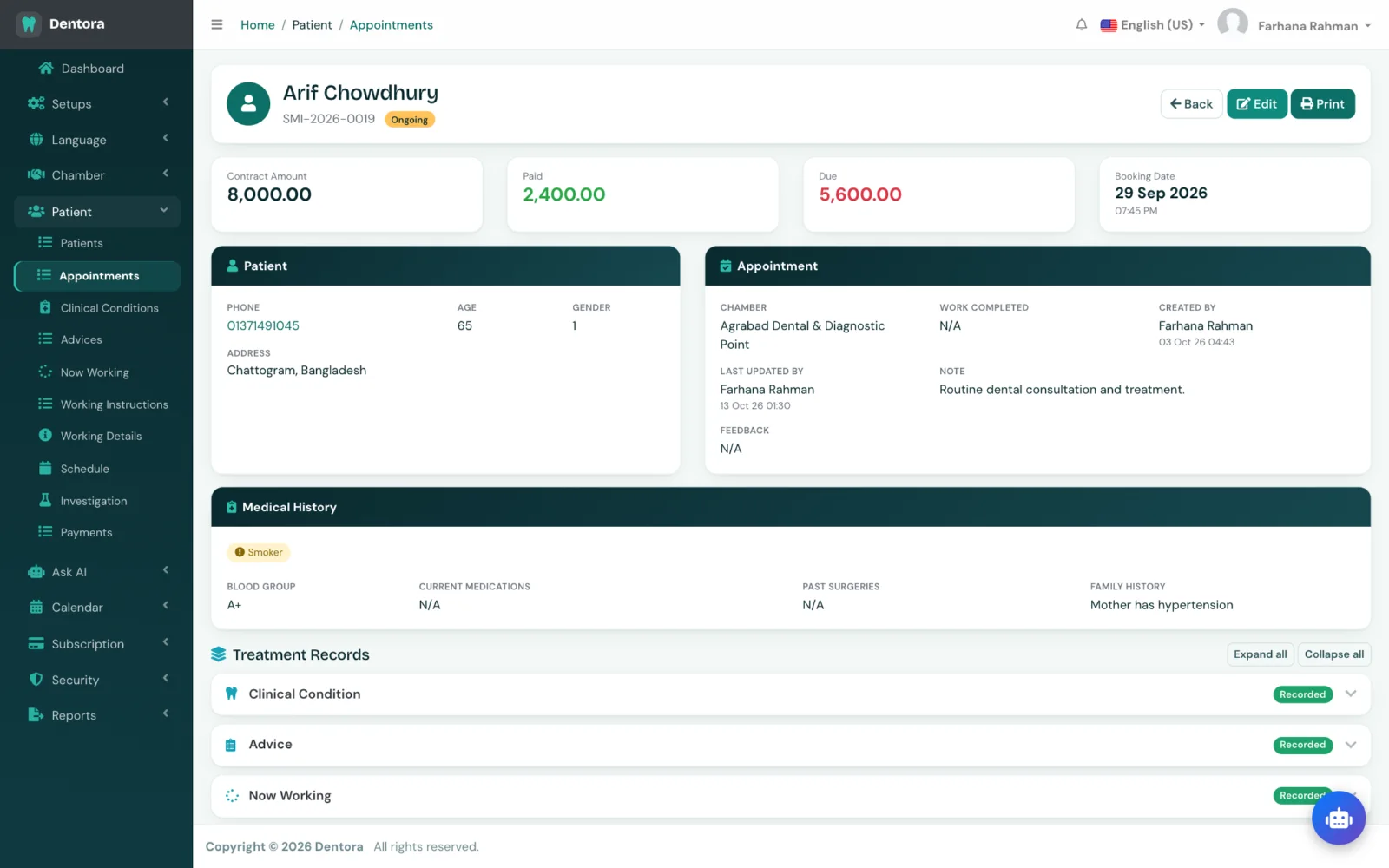Click the user profile avatar image
1389x868 pixels.
(x=1232, y=24)
